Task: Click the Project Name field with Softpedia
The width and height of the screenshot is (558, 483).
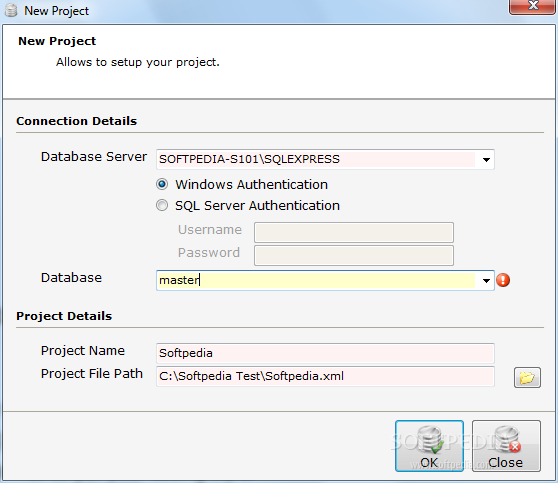Action: (x=325, y=353)
